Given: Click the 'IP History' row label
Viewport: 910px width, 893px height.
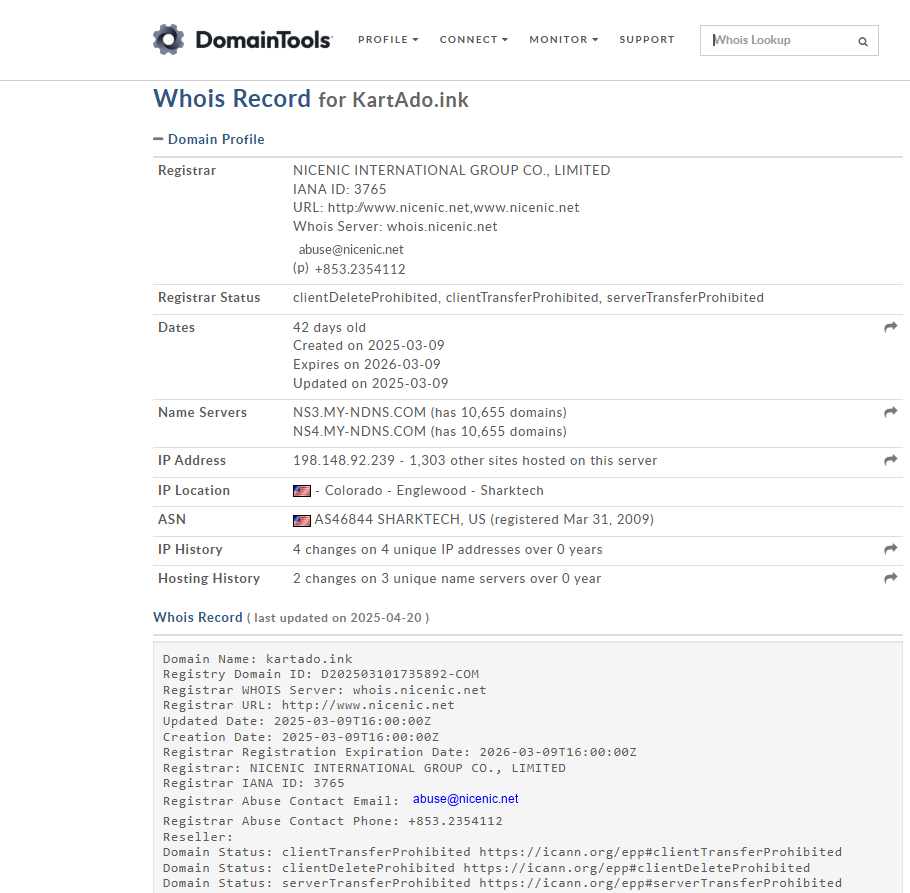Looking at the screenshot, I should click(x=190, y=549).
